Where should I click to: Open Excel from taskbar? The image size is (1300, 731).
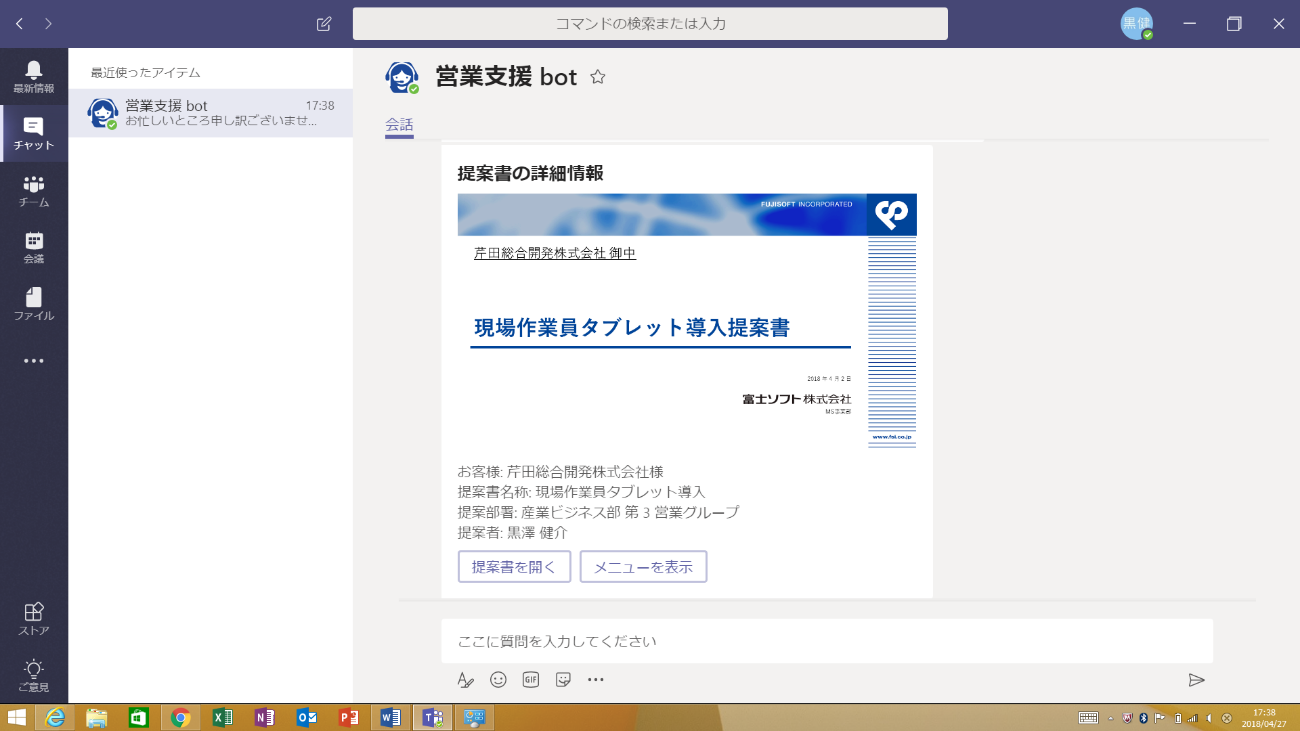tap(223, 717)
